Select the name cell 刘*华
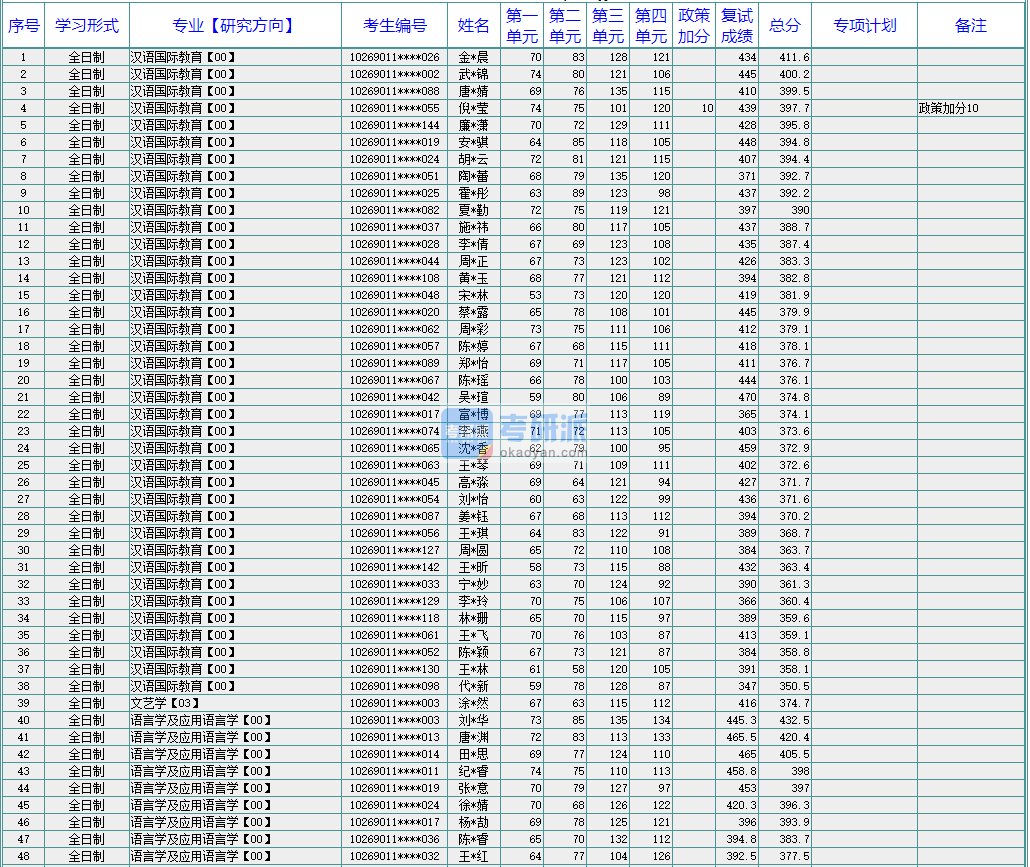Viewport: 1030px width, 867px height. 474,720
